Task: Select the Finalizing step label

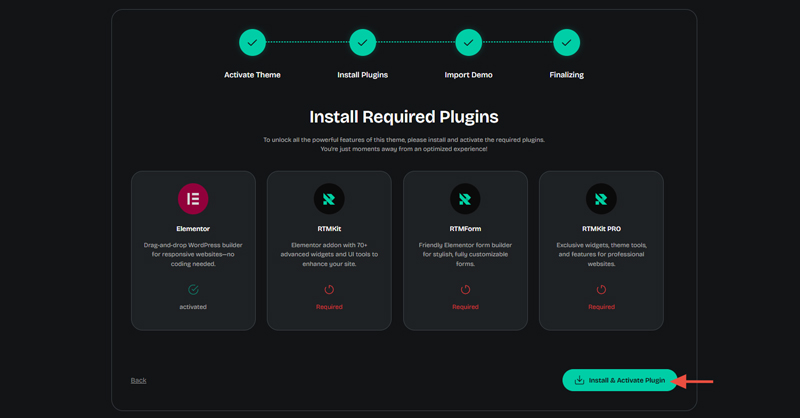Action: click(x=566, y=75)
